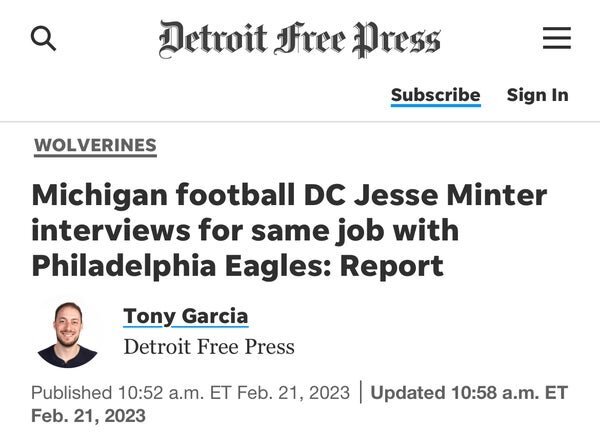
Task: Open search with the magnifying glass icon
Action: (x=43, y=39)
